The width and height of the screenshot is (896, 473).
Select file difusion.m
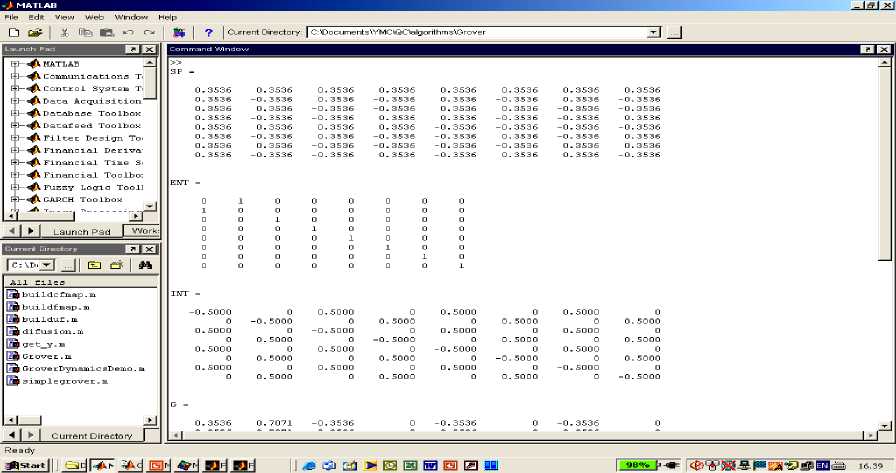[x=53, y=331]
